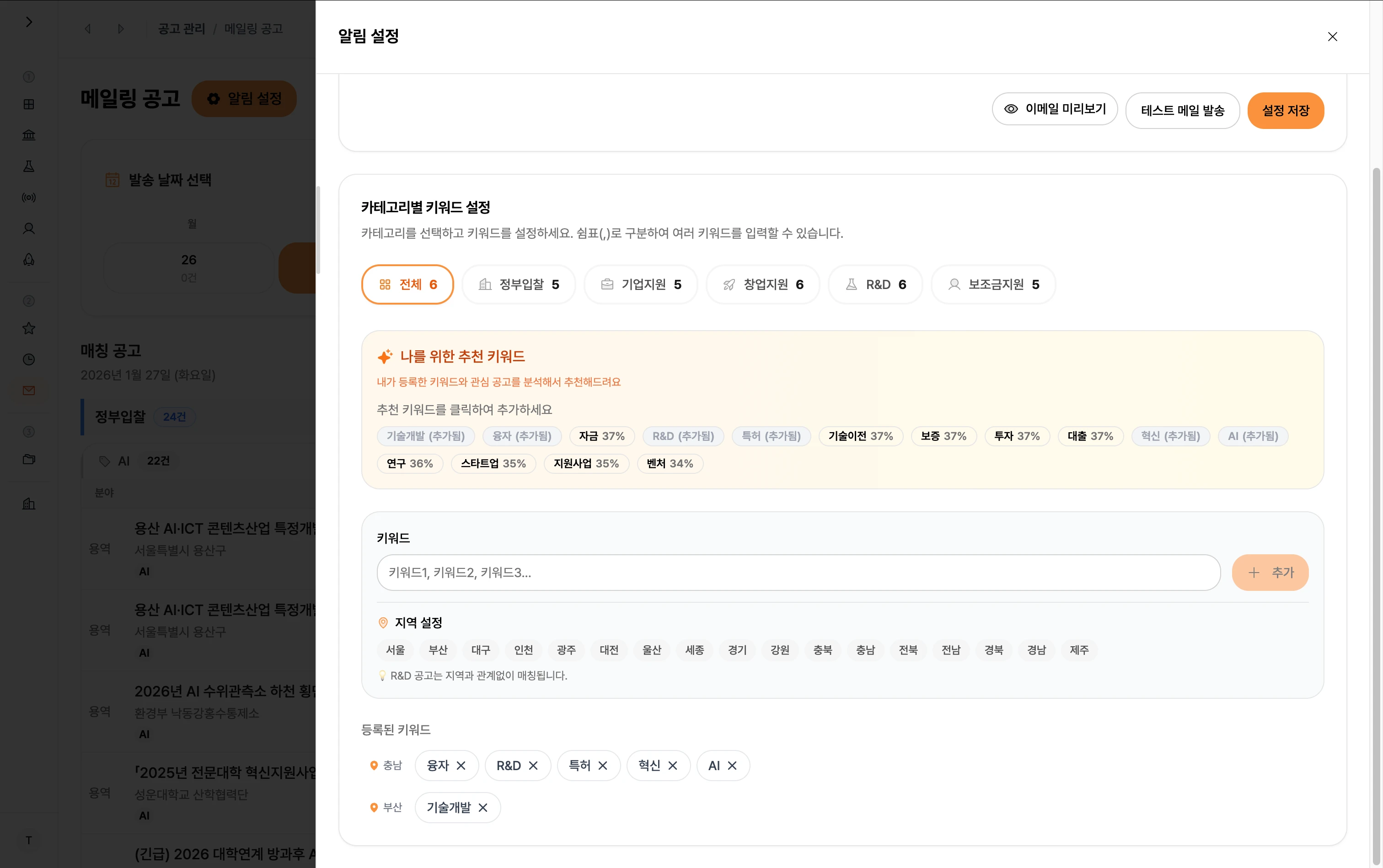Remove the R&D keyword with X
This screenshot has width=1383, height=868.
(x=533, y=766)
